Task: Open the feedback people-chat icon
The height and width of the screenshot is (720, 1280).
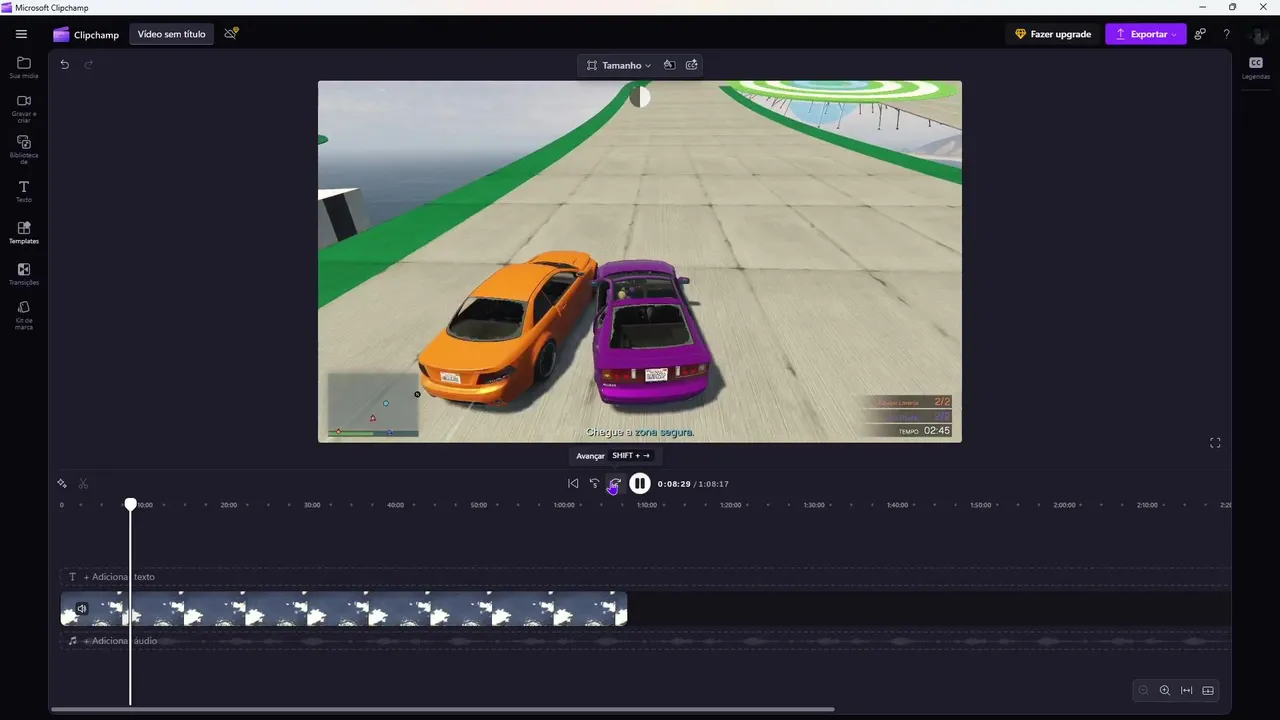Action: [x=1200, y=34]
